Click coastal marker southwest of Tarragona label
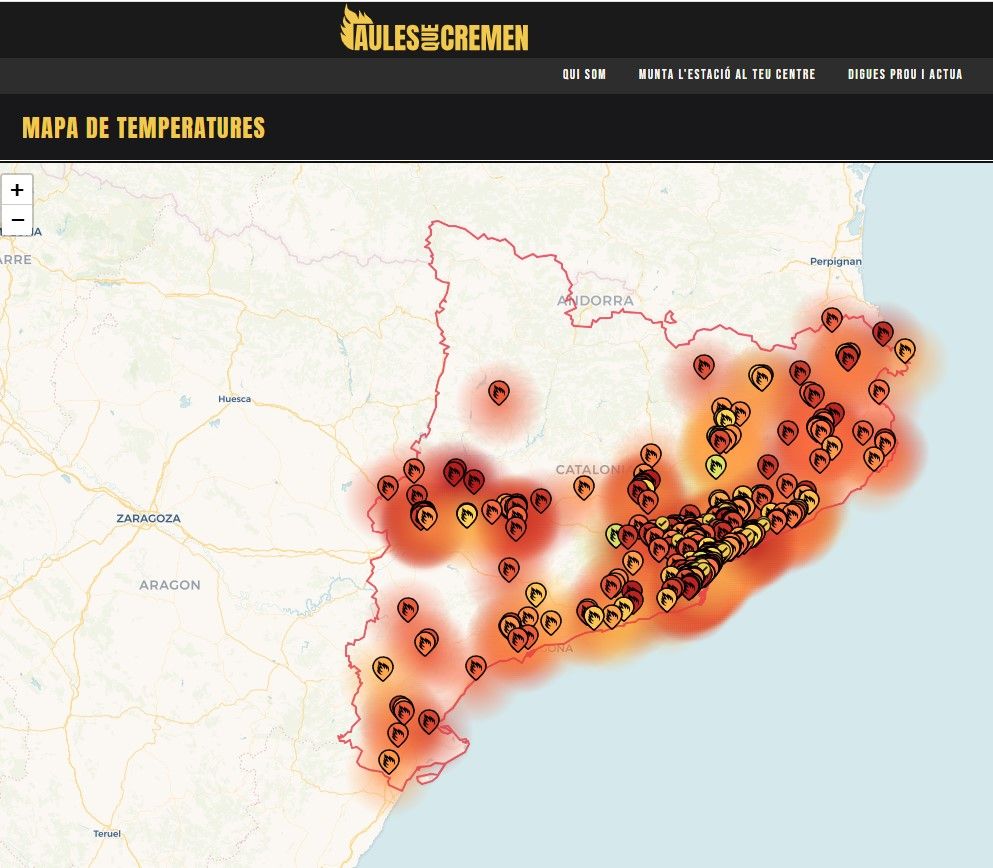The width and height of the screenshot is (993, 868). click(x=476, y=667)
